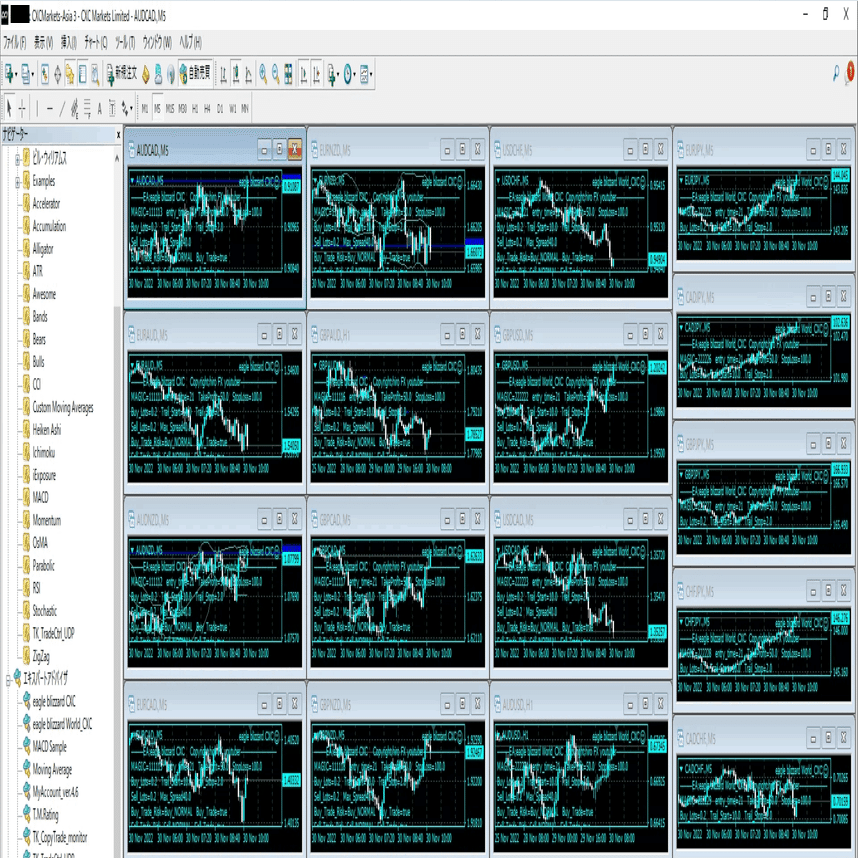858x858 pixels.
Task: Click the search magnifier icon at top right
Action: point(836,73)
